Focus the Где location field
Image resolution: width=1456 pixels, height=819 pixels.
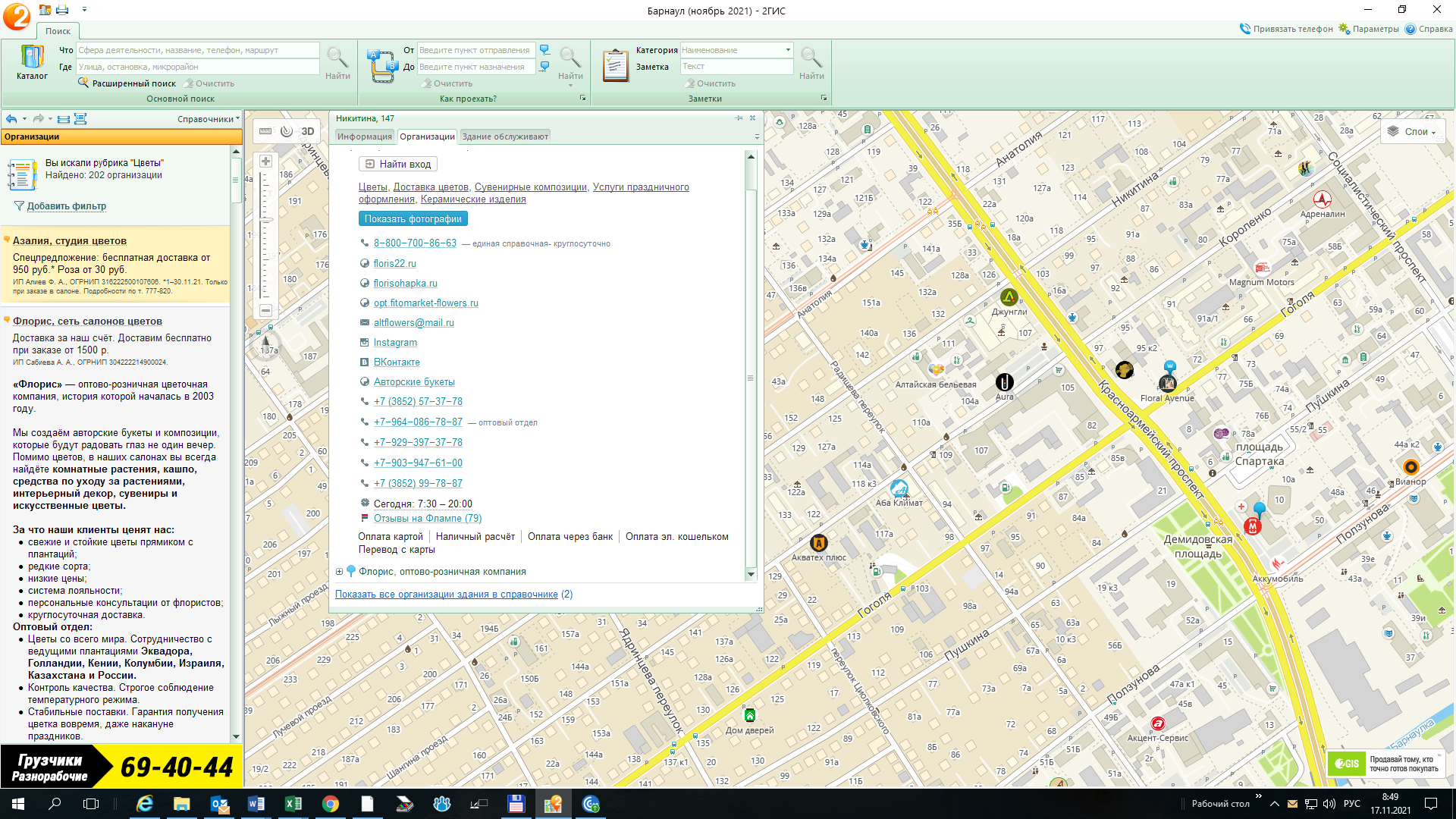[x=197, y=67]
